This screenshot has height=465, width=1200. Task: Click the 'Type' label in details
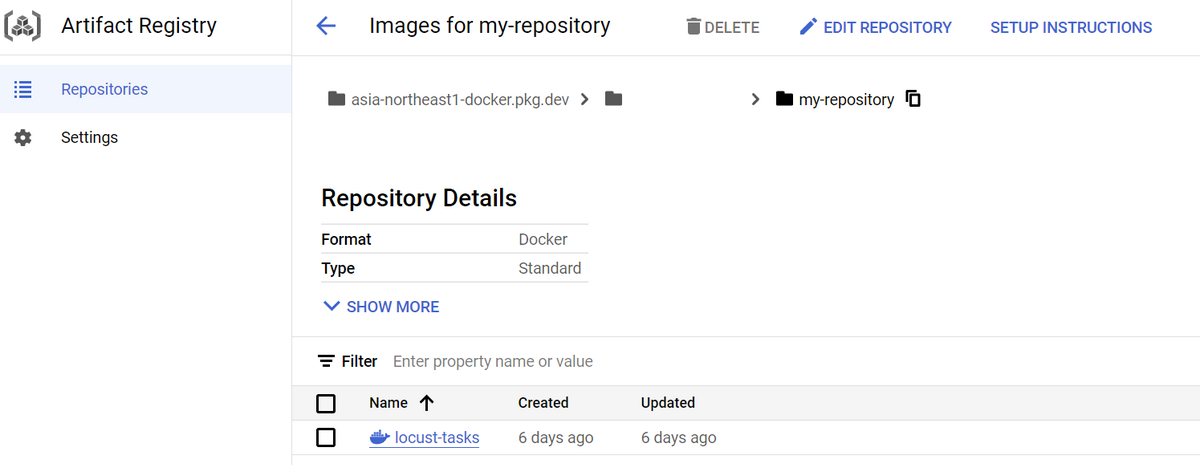coord(338,268)
